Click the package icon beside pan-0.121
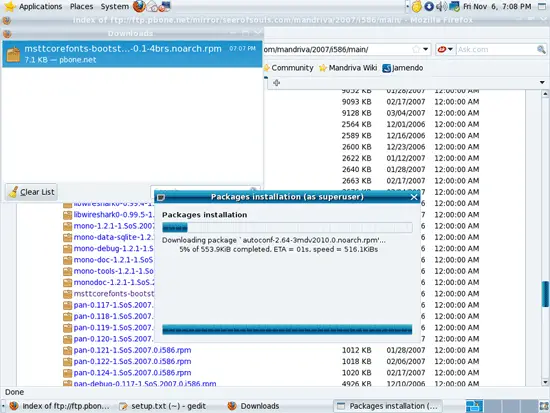 point(67,350)
